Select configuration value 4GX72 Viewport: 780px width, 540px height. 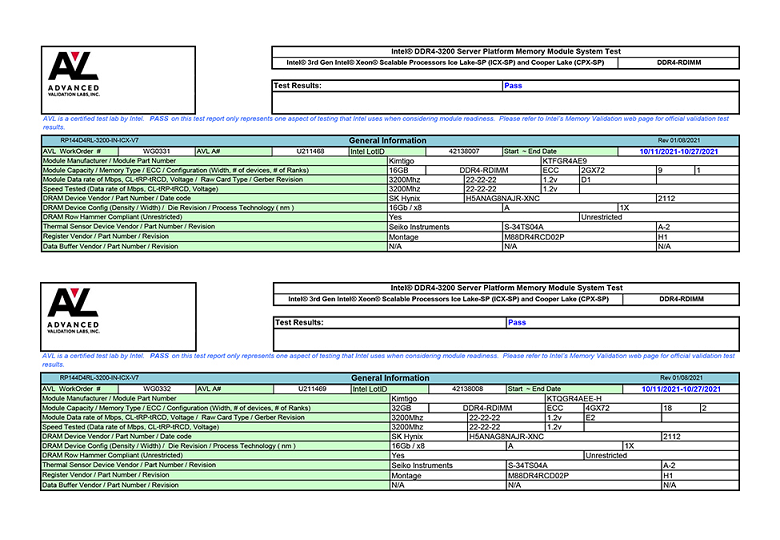tap(597, 408)
